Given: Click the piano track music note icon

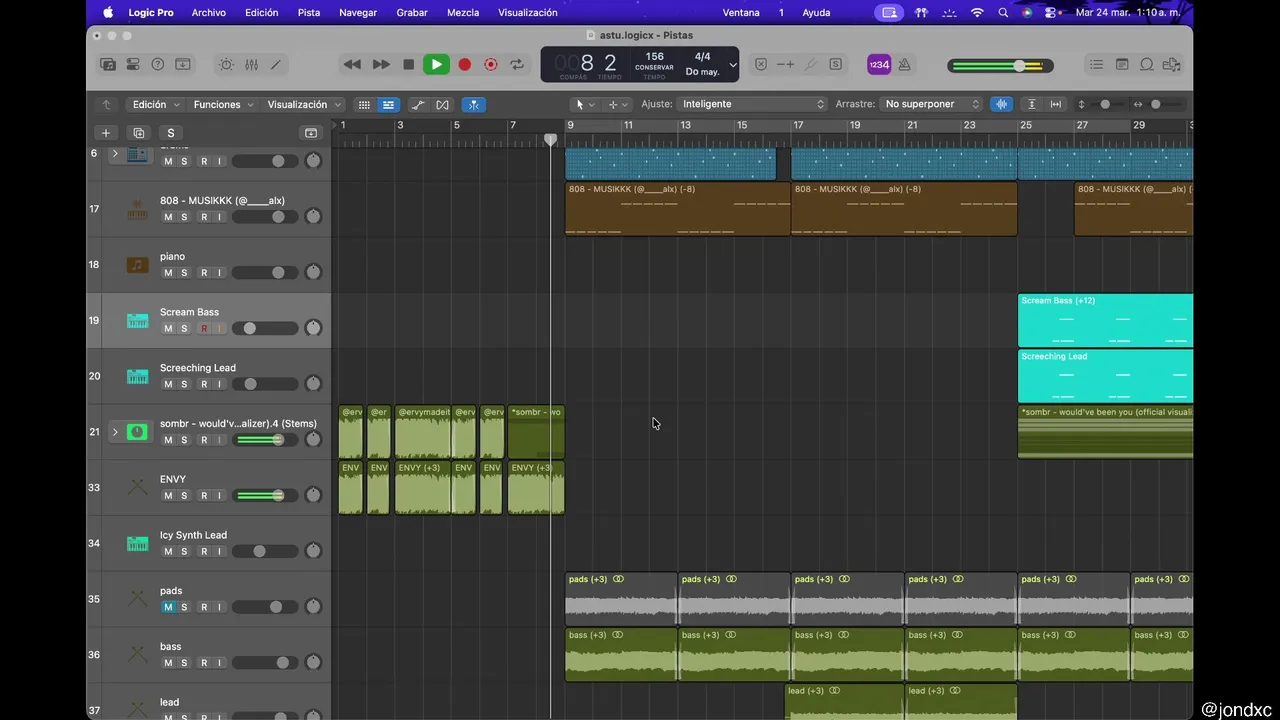Looking at the screenshot, I should pos(137,265).
